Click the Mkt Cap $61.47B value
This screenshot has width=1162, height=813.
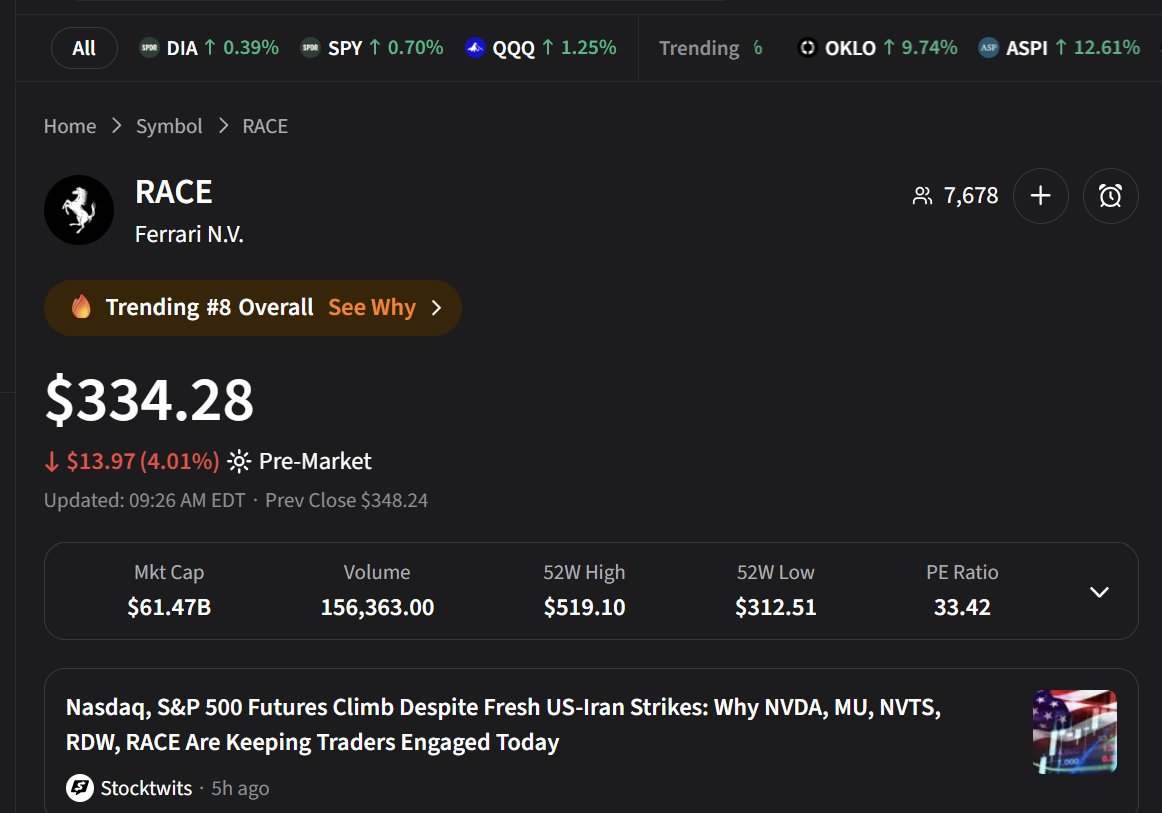pos(169,608)
